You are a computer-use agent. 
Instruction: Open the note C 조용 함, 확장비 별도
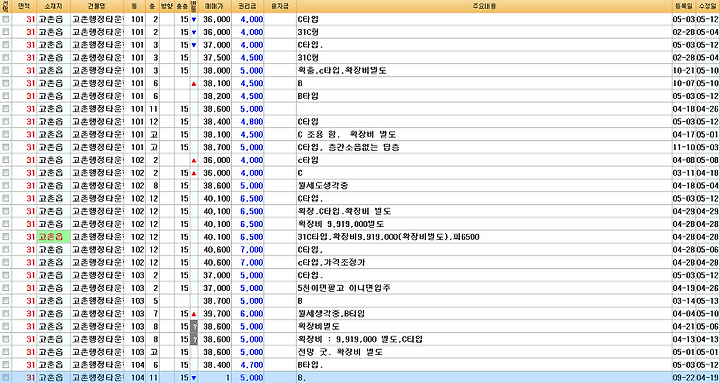click(x=347, y=135)
